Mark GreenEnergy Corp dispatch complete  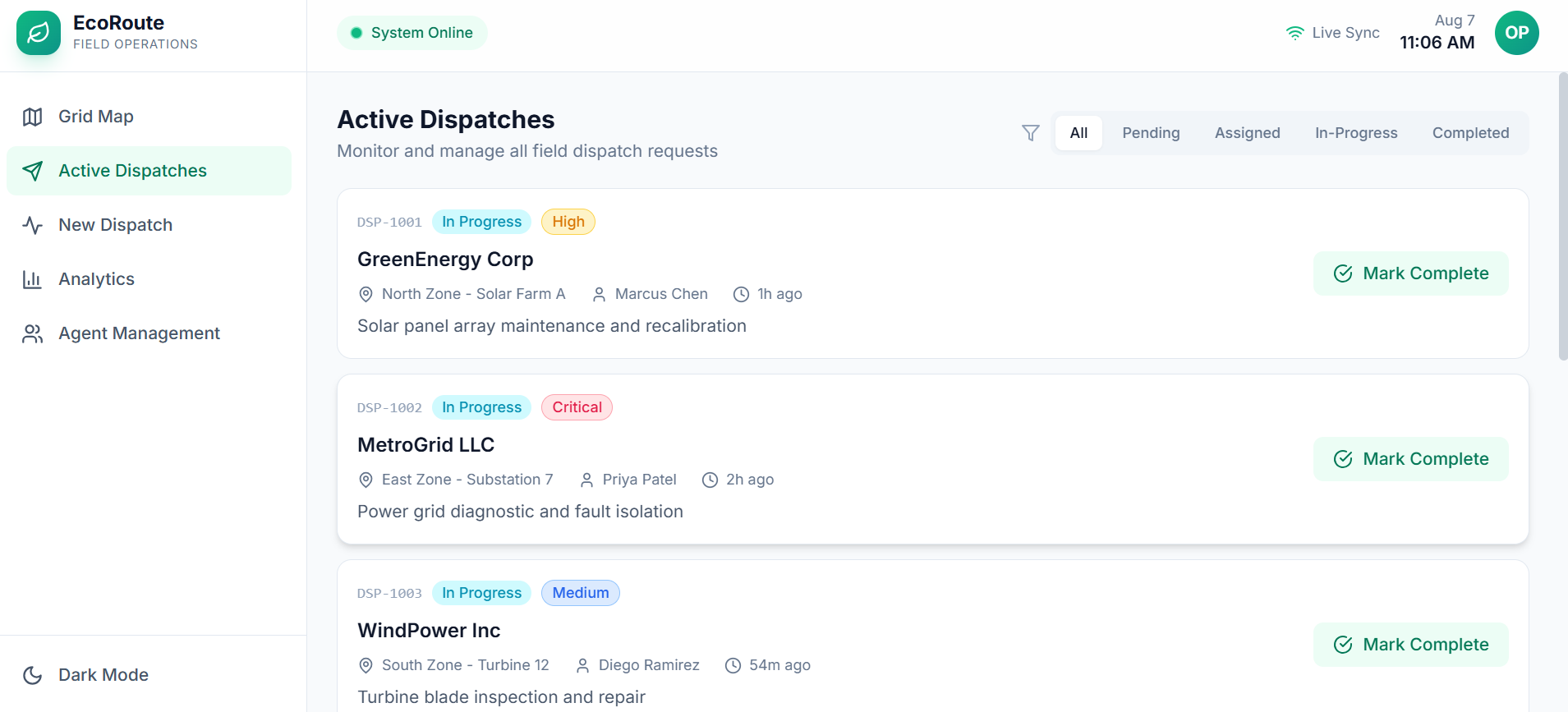coord(1411,273)
